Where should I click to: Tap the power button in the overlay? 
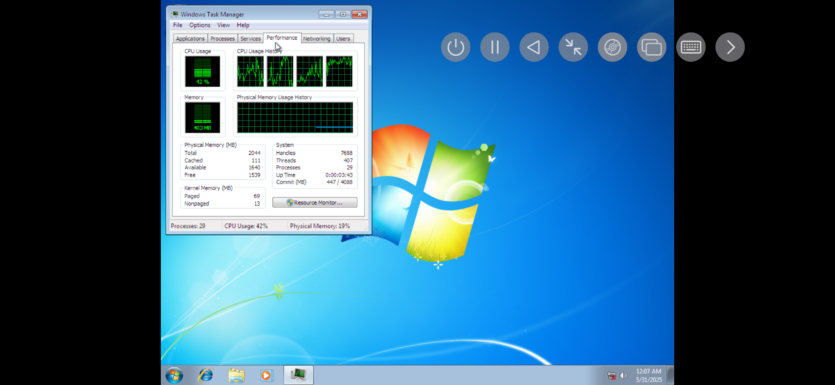pos(455,47)
